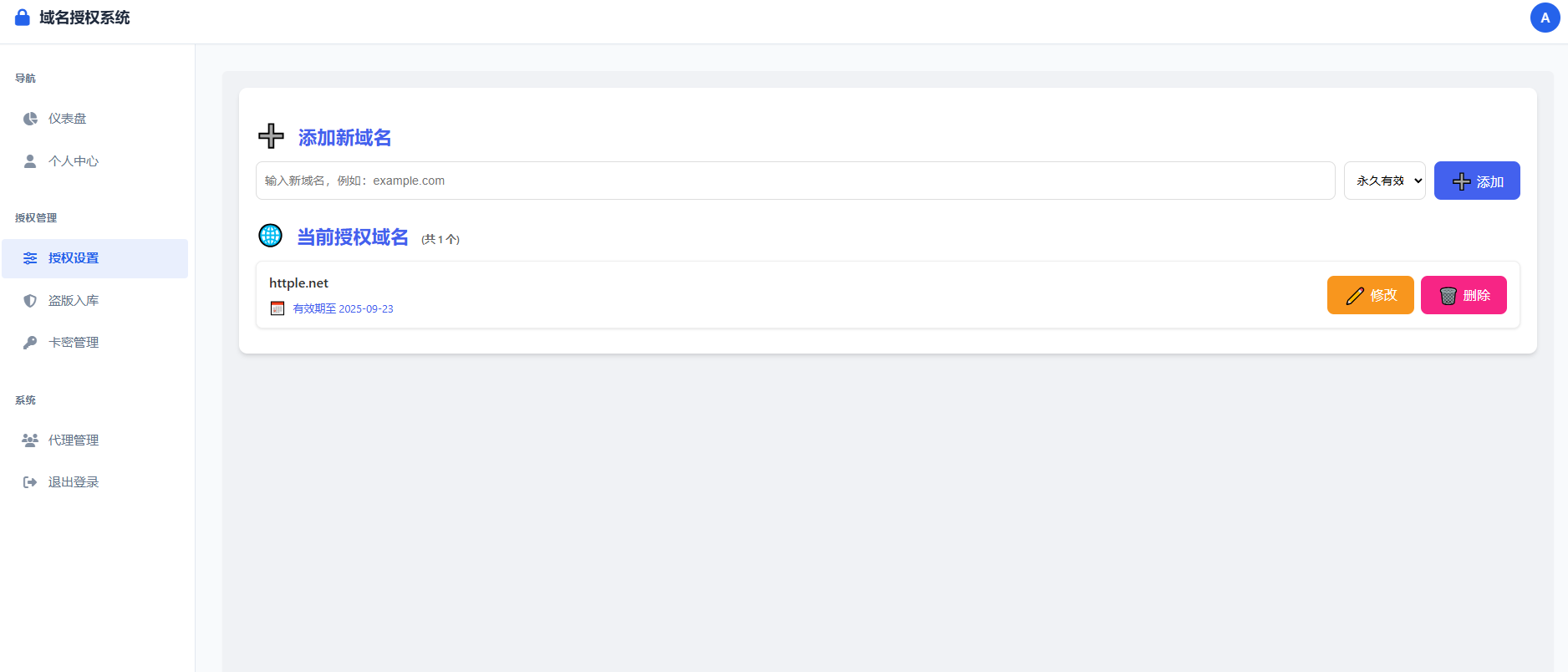Click the calendar icon beside the expiry date

tap(277, 308)
